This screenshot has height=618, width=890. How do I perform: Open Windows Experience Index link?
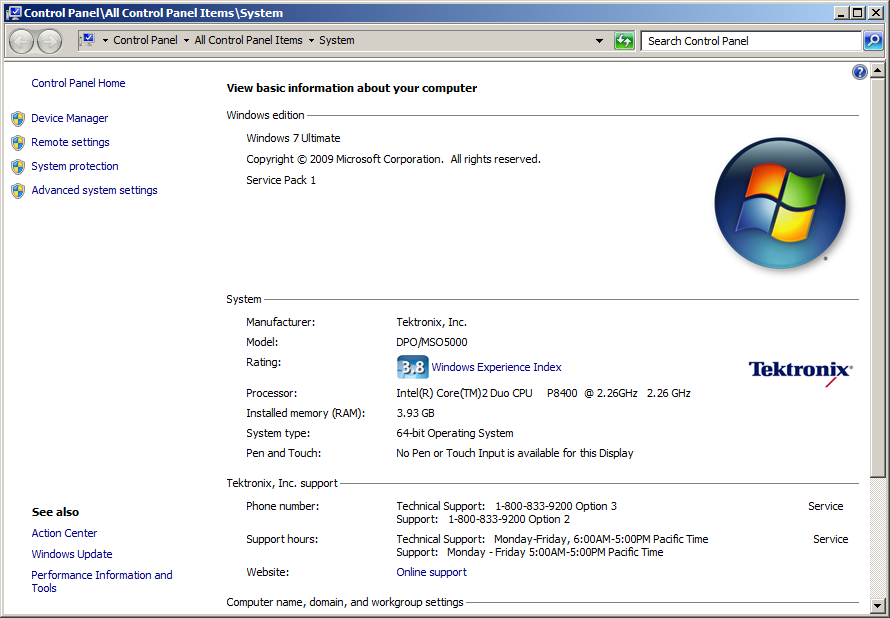pyautogui.click(x=496, y=367)
